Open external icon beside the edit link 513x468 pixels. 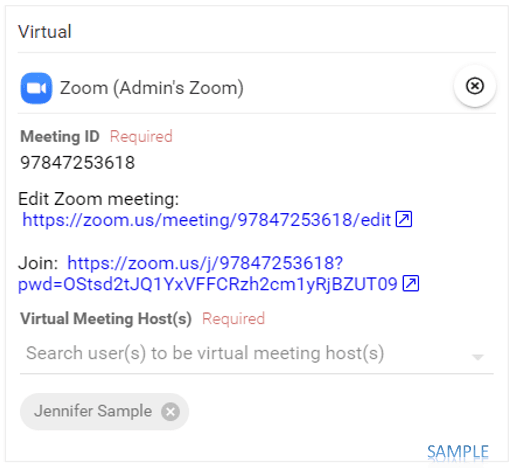[404, 219]
